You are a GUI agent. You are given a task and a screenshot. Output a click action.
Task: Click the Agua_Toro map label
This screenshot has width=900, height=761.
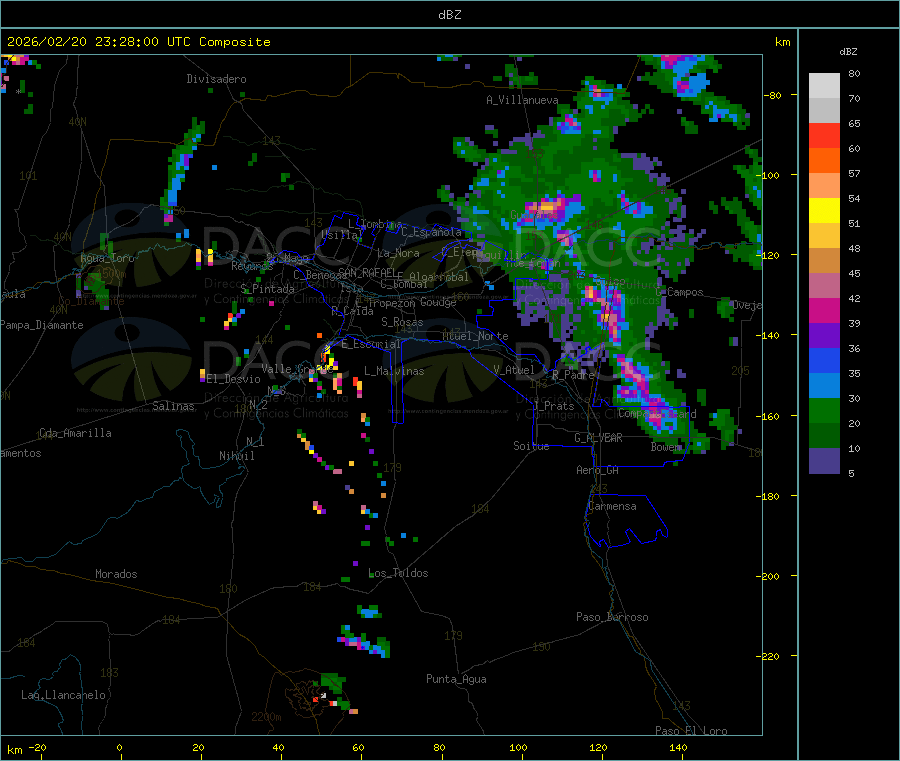107,258
